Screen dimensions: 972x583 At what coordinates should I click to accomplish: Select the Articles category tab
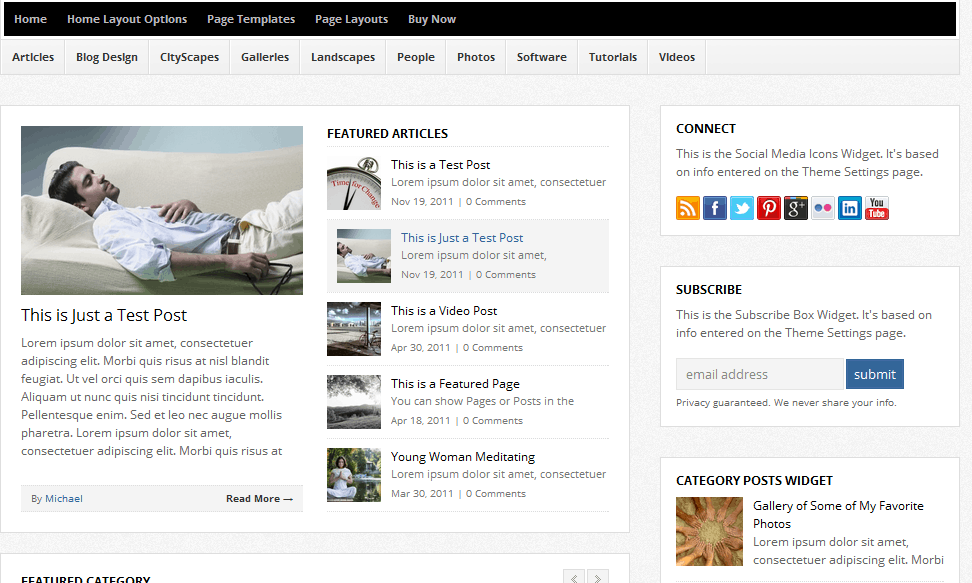tap(33, 57)
